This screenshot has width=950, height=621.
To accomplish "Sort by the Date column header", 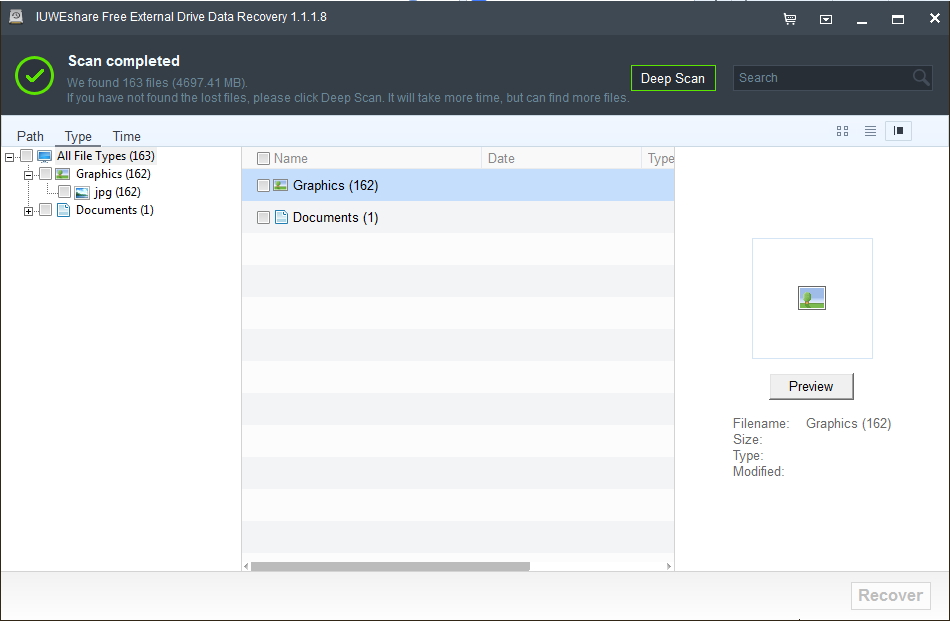I will tap(501, 159).
